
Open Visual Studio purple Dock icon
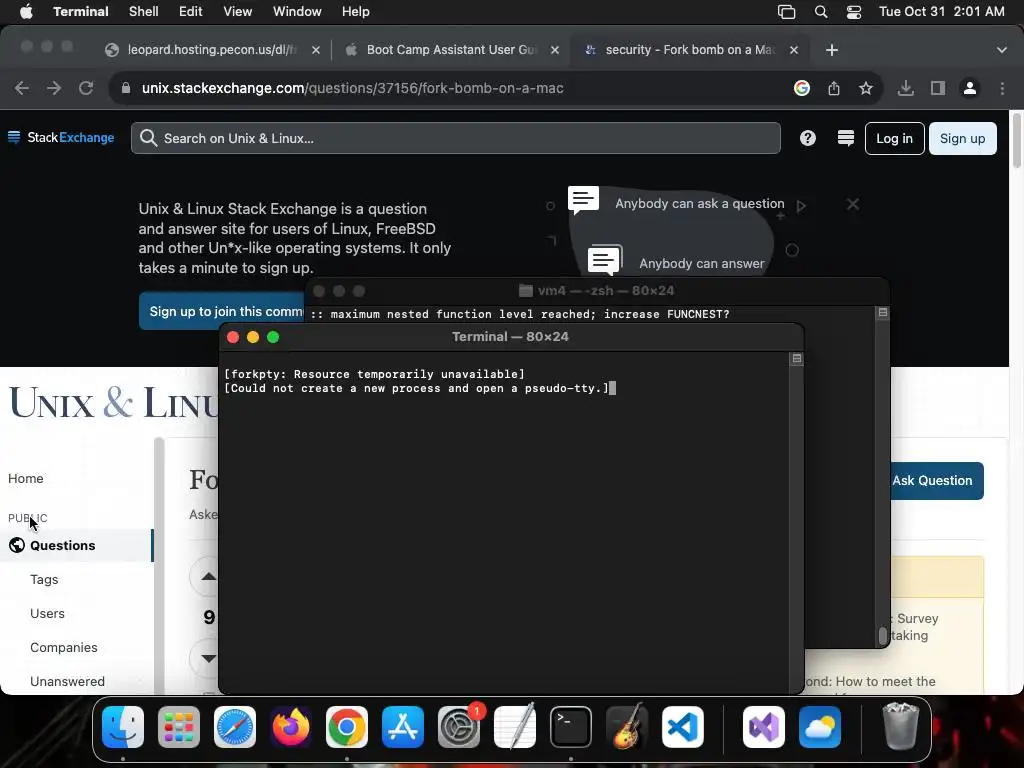click(763, 727)
